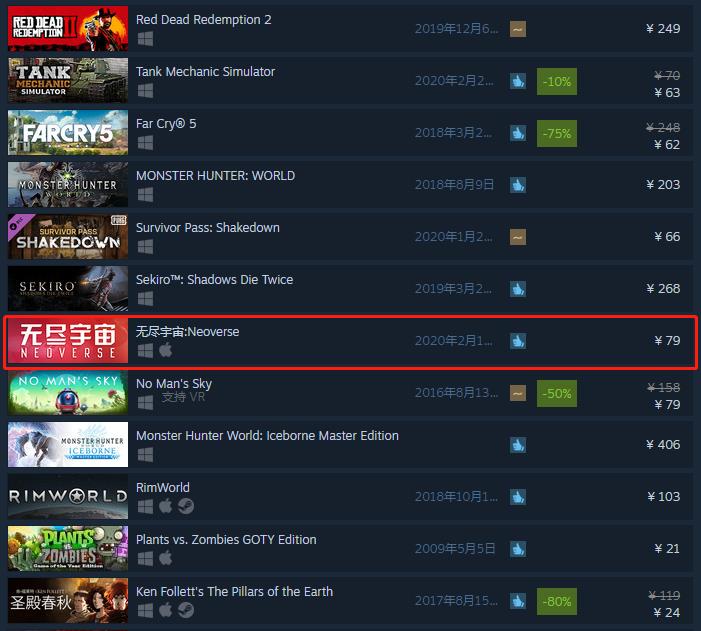The width and height of the screenshot is (701, 631).
Task: Open the Neoverse red banner thumbnail
Action: pyautogui.click(x=68, y=341)
